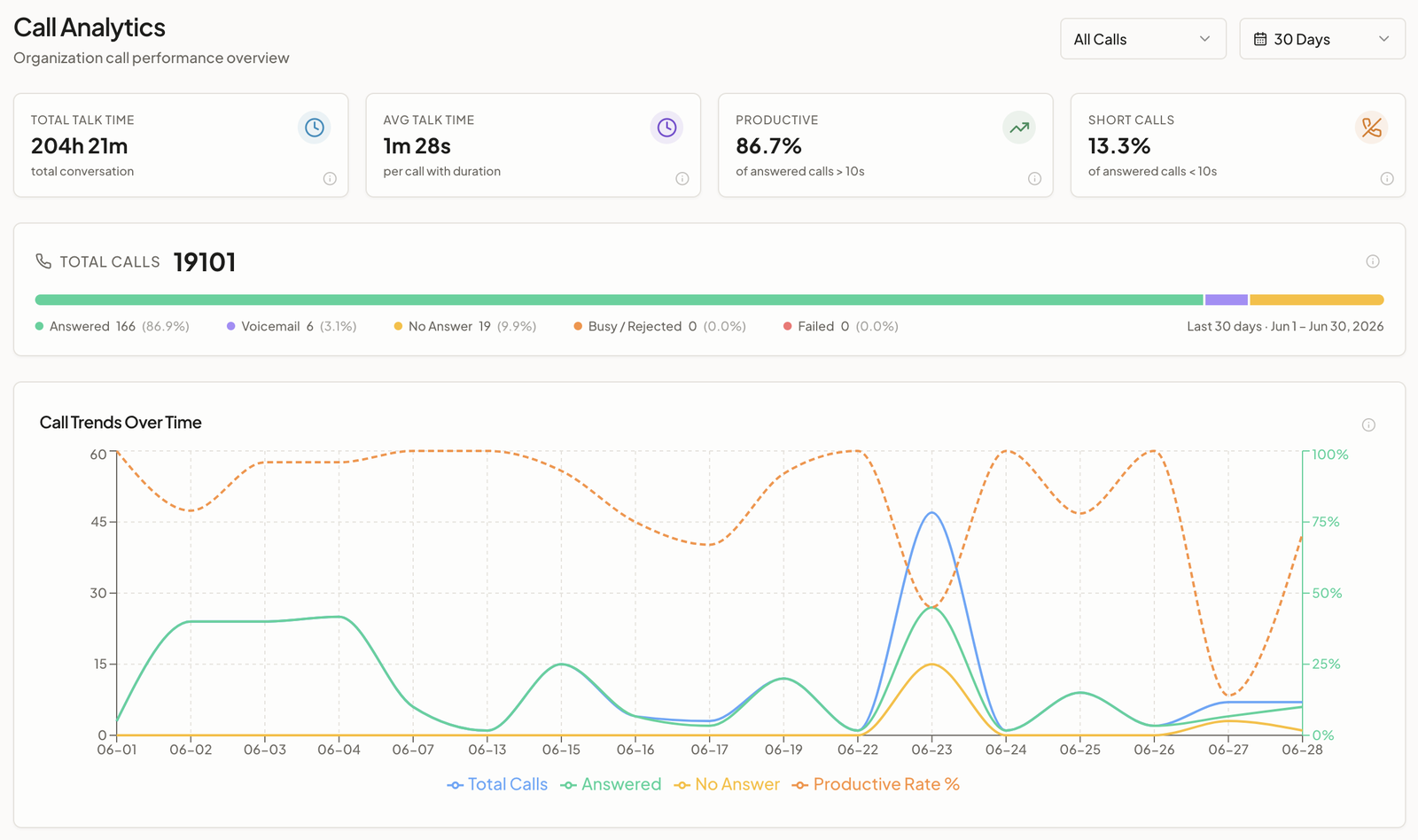
Task: Click the Failed 0 (0.0%) status entry
Action: [840, 326]
